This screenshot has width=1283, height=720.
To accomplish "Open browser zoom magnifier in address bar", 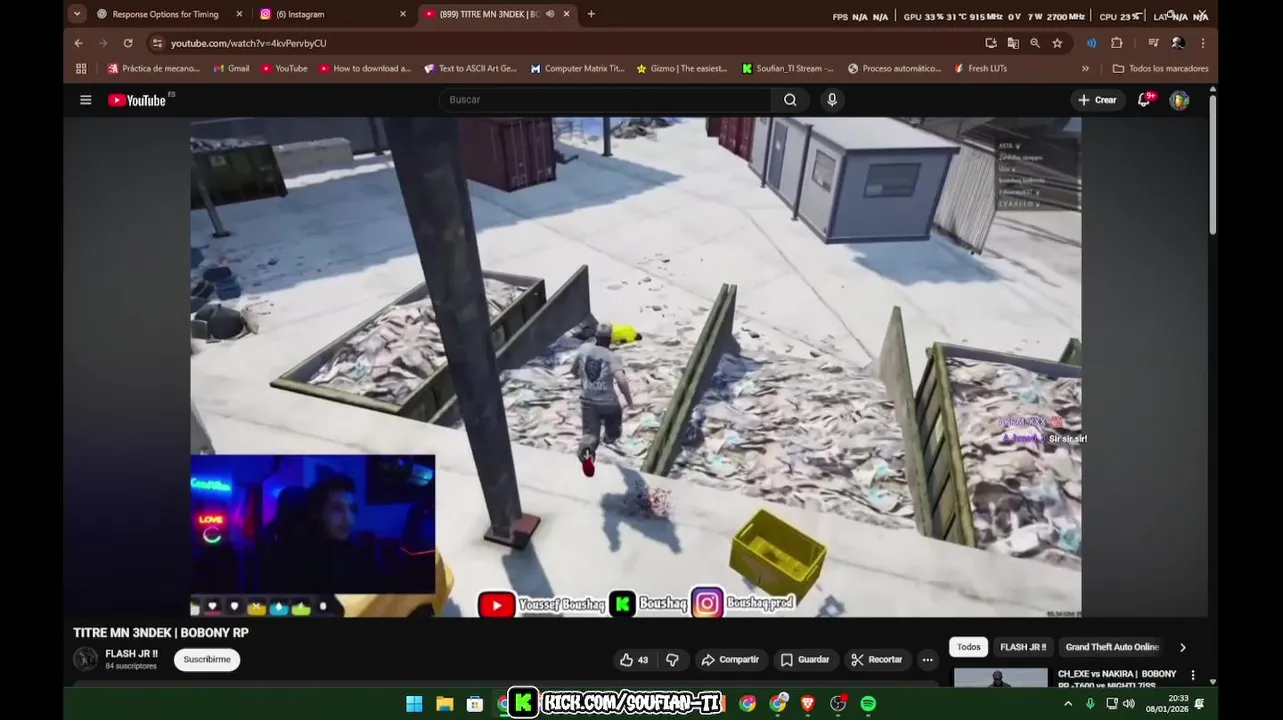I will [x=1035, y=43].
